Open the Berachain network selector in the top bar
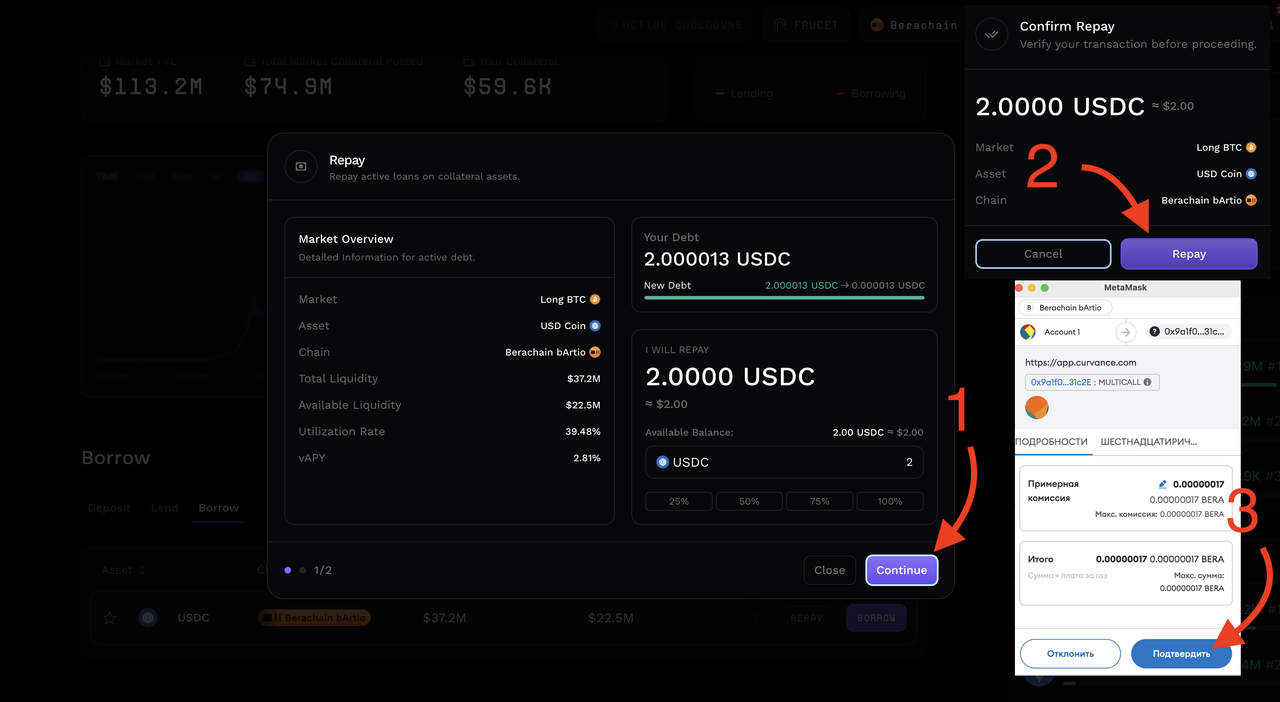 click(912, 25)
